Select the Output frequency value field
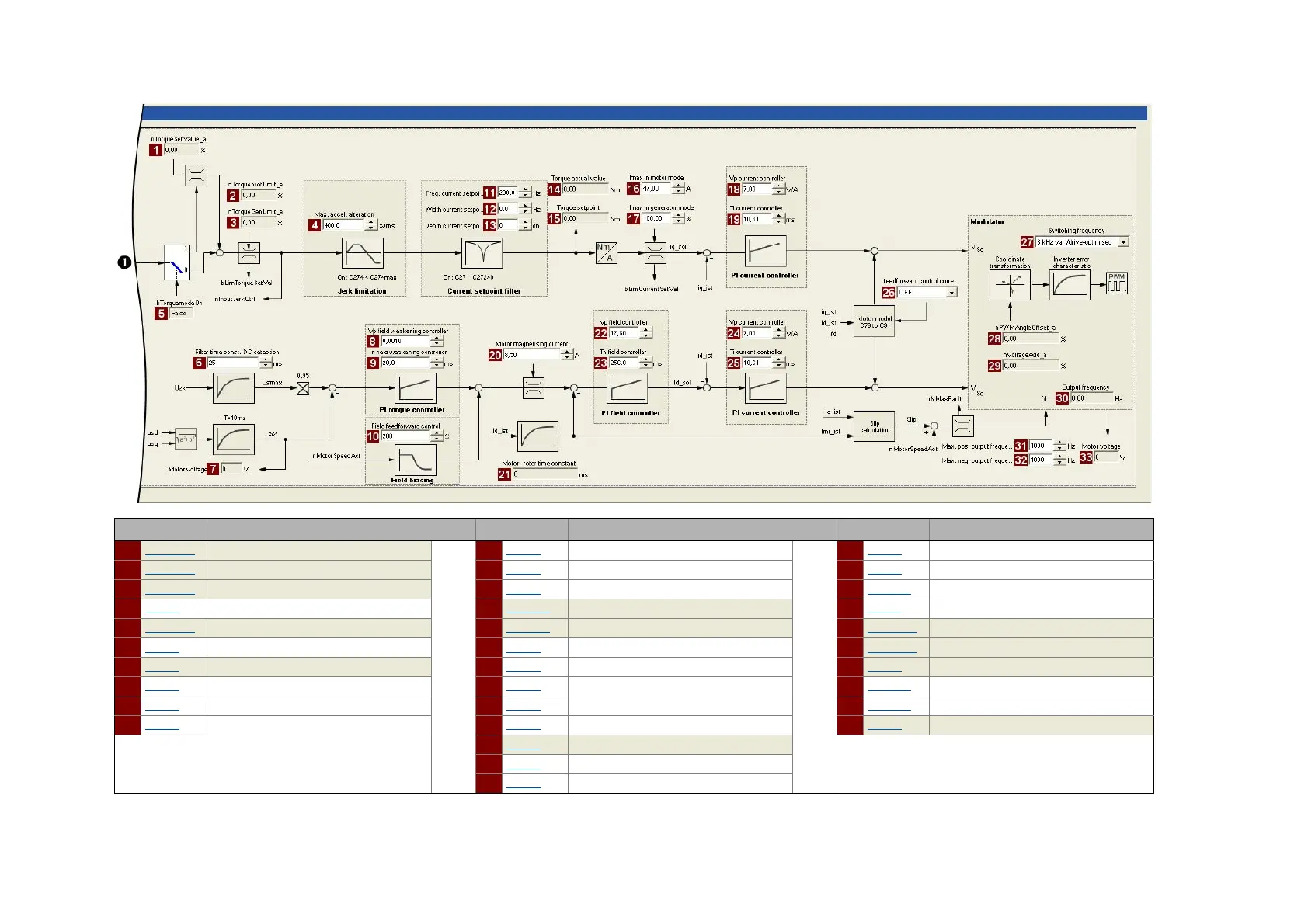This screenshot has height=924, width=1308. (x=1091, y=398)
